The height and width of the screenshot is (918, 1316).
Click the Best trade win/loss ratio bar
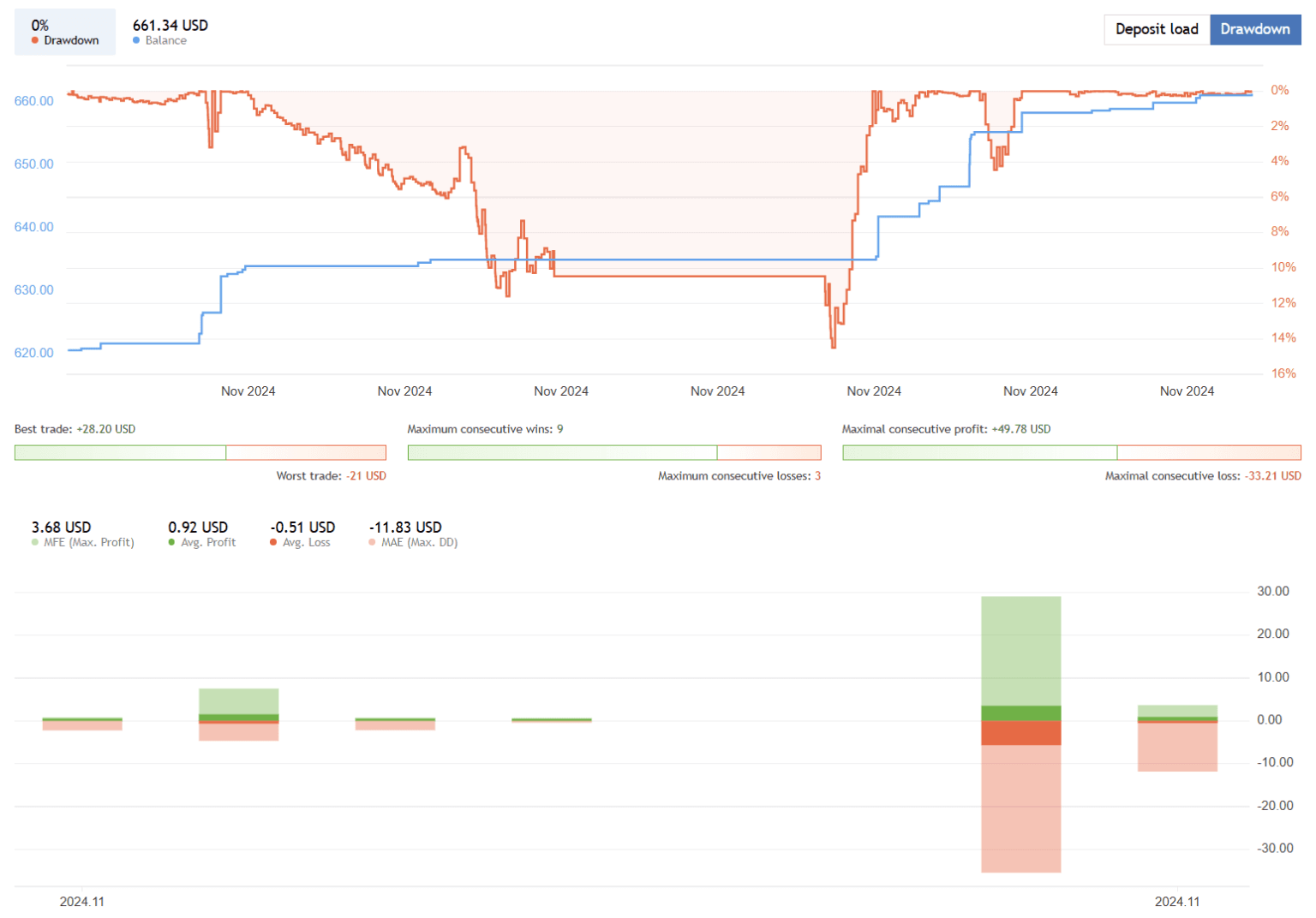click(x=199, y=452)
